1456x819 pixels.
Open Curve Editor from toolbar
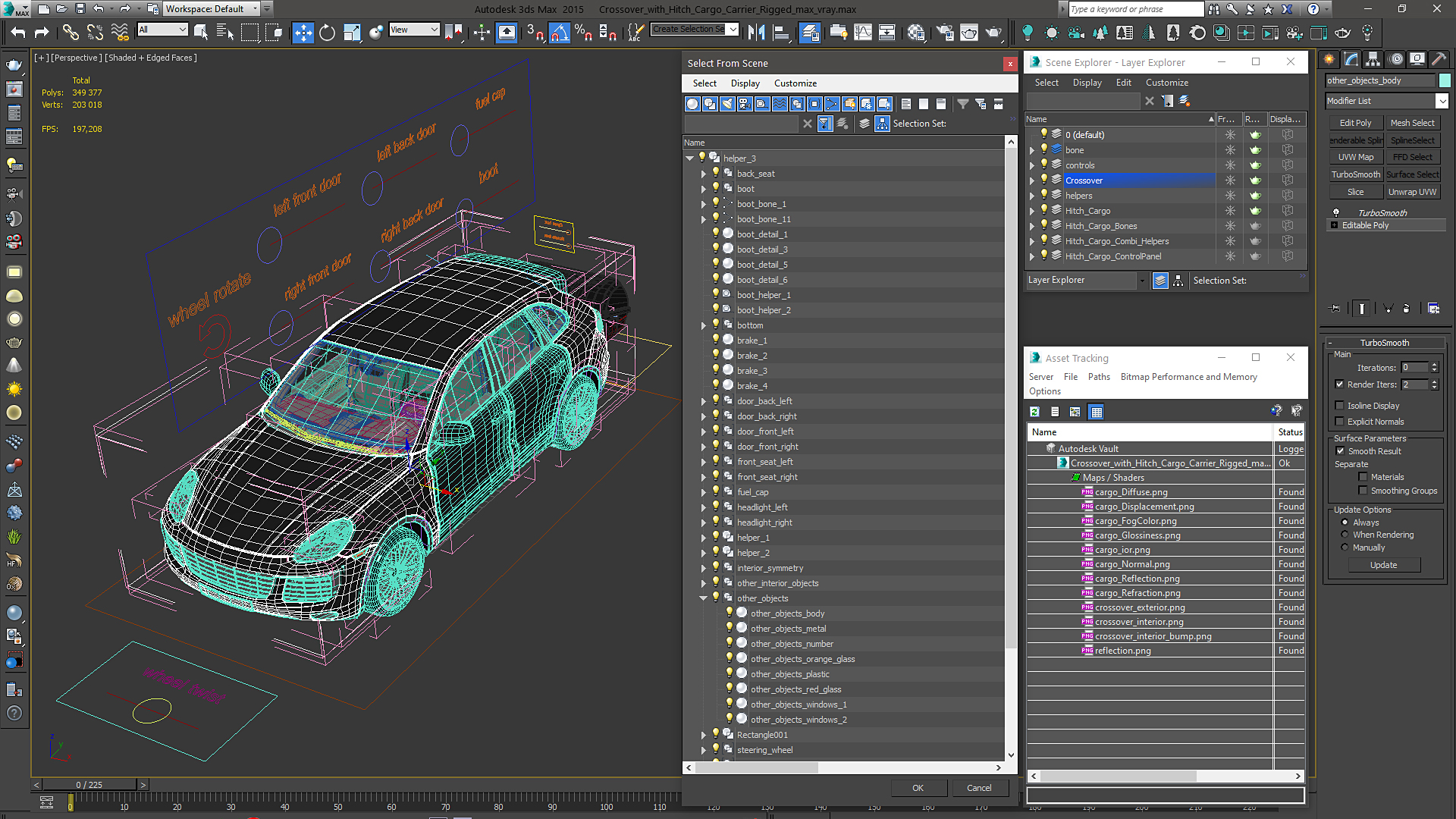point(863,33)
